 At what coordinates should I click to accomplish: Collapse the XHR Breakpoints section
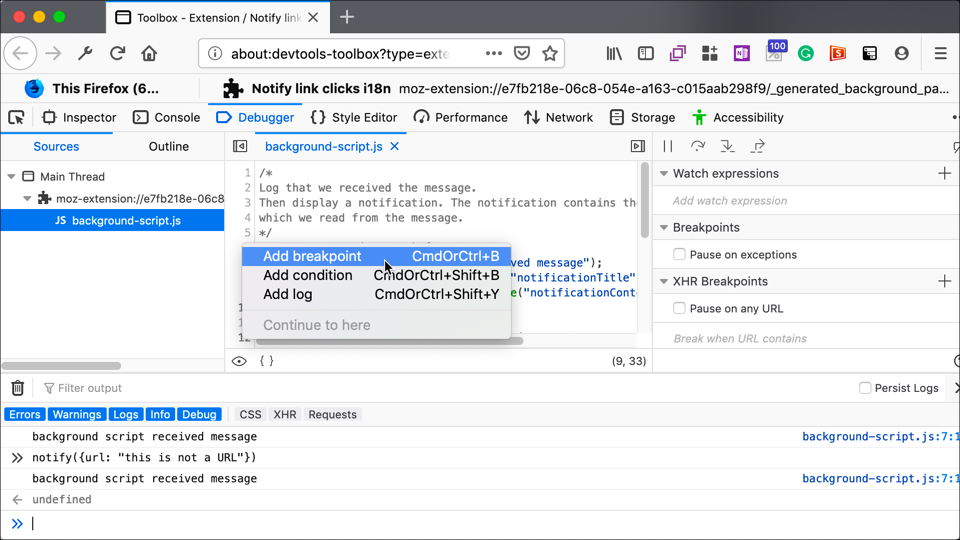[664, 282]
